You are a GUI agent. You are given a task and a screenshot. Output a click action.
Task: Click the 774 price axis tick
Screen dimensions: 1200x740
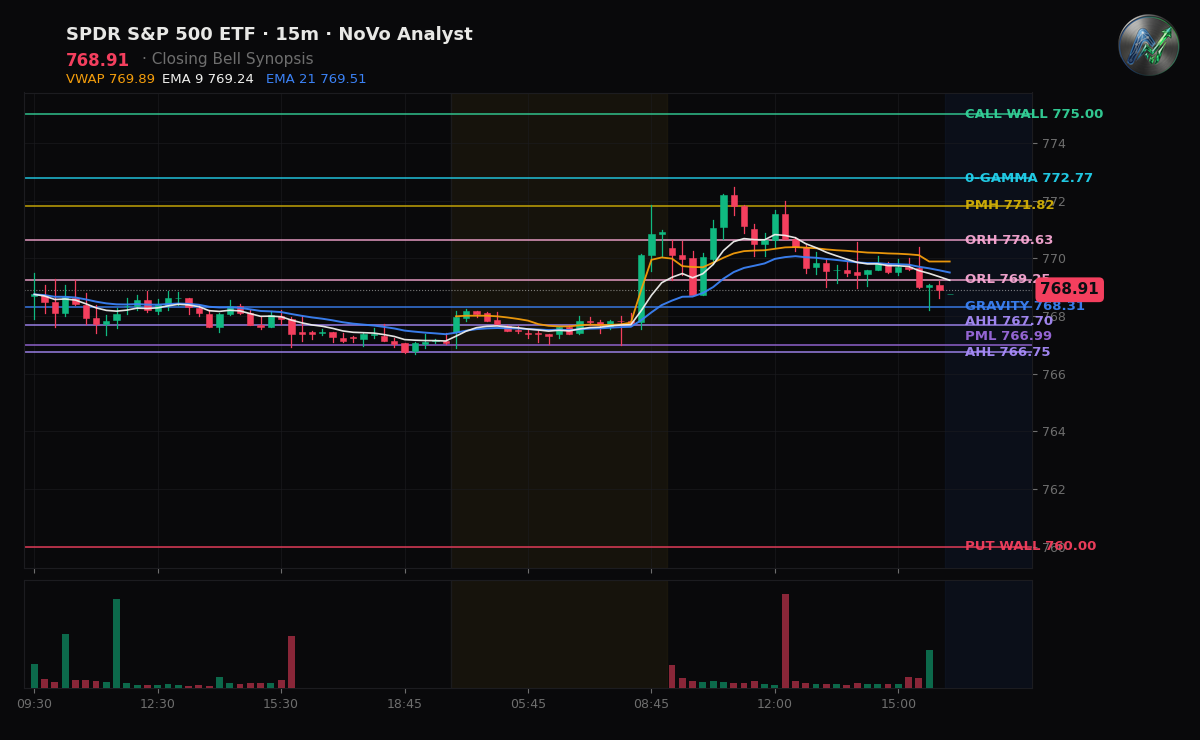pos(1054,144)
